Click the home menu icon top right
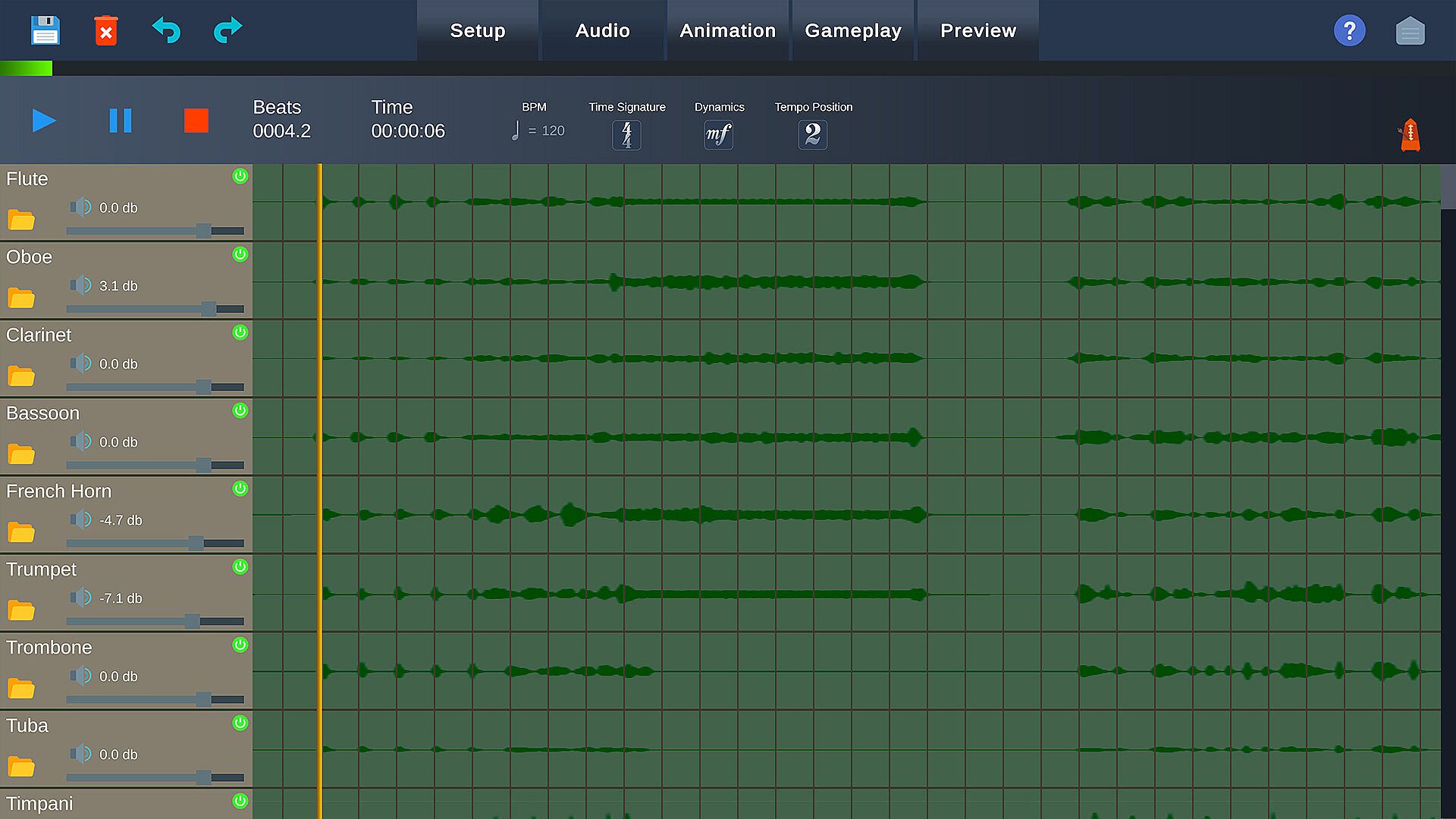Viewport: 1456px width, 819px height. (x=1410, y=31)
